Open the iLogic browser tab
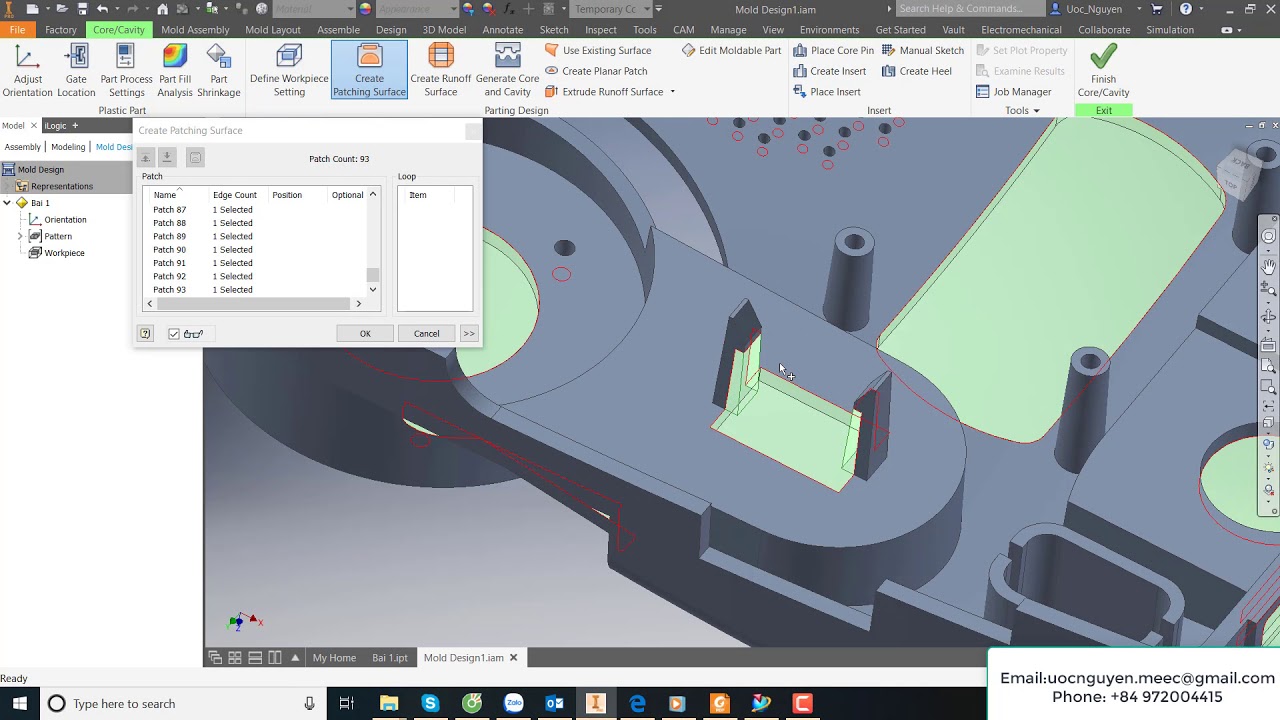 [x=55, y=126]
